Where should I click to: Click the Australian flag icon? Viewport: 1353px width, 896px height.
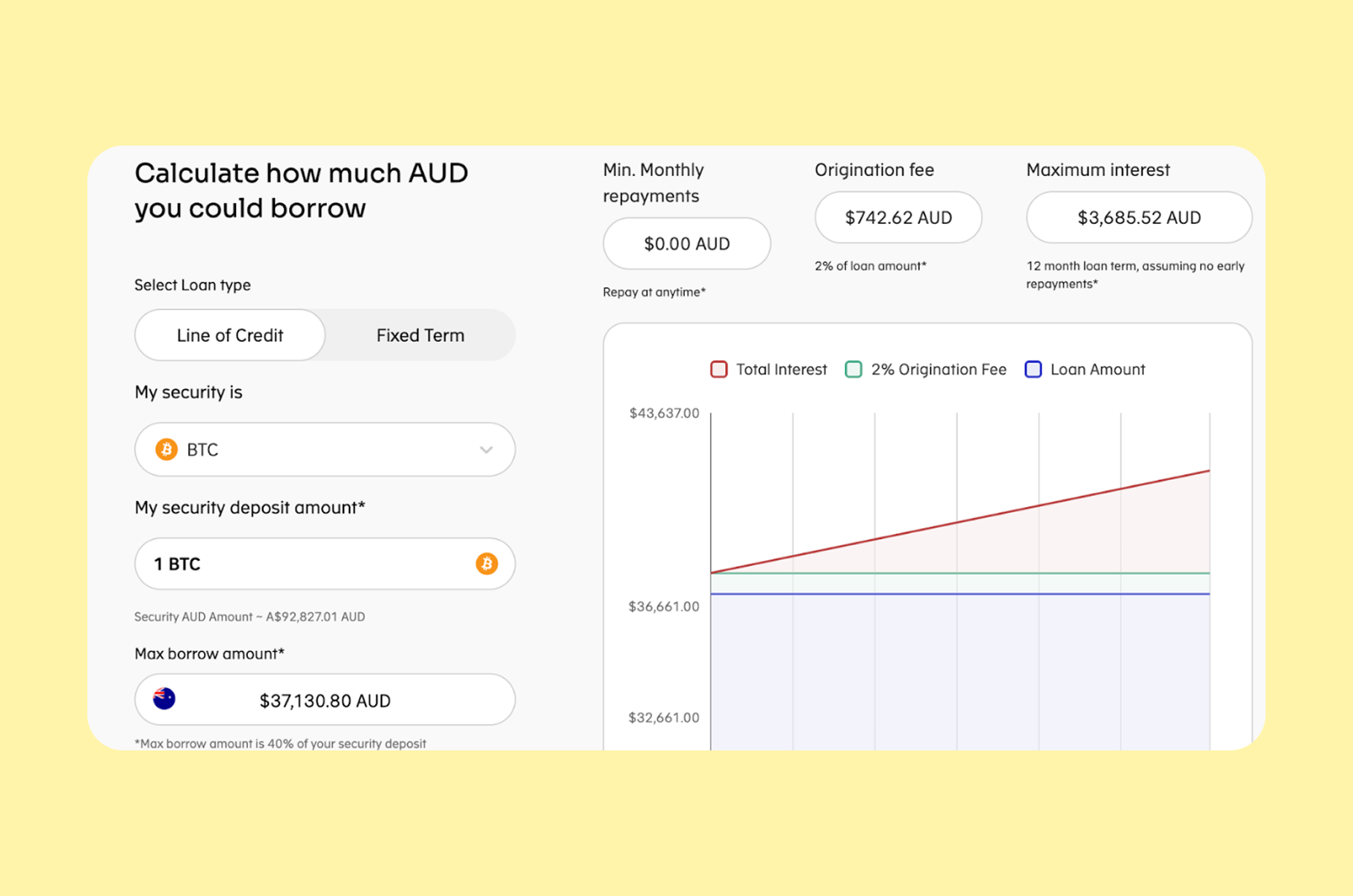point(162,700)
